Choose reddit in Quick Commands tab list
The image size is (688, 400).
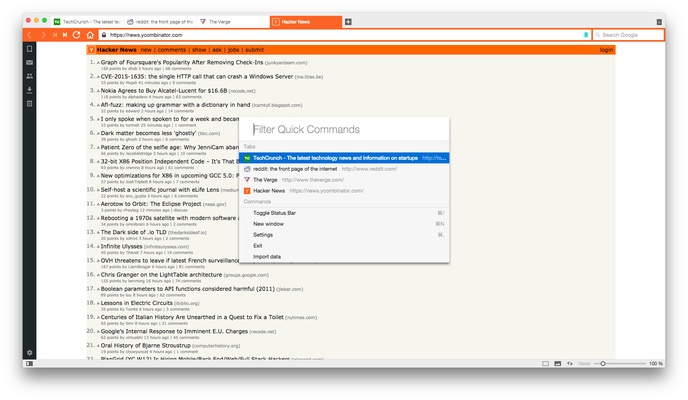(x=344, y=169)
